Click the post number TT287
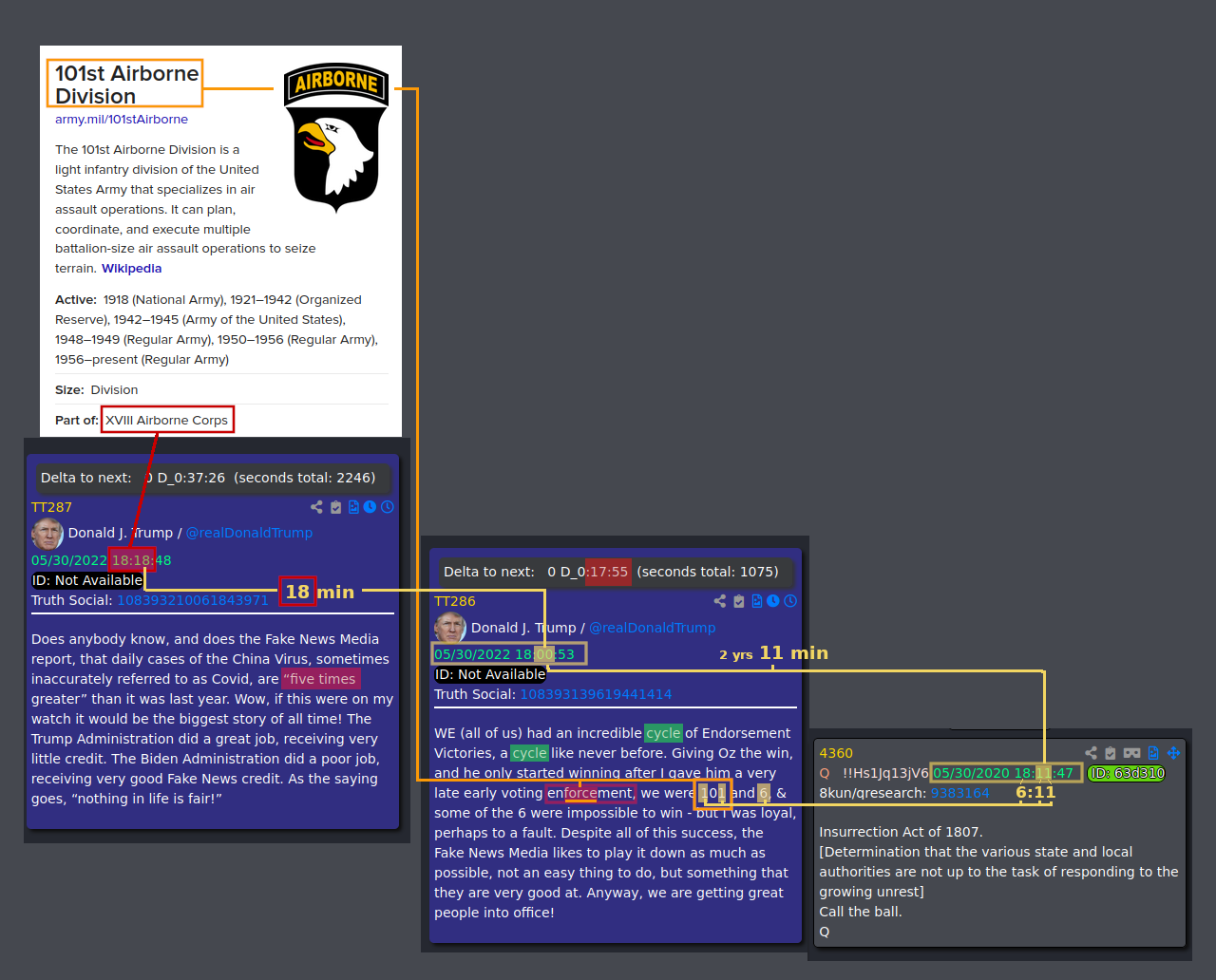This screenshot has width=1216, height=980. (x=51, y=507)
